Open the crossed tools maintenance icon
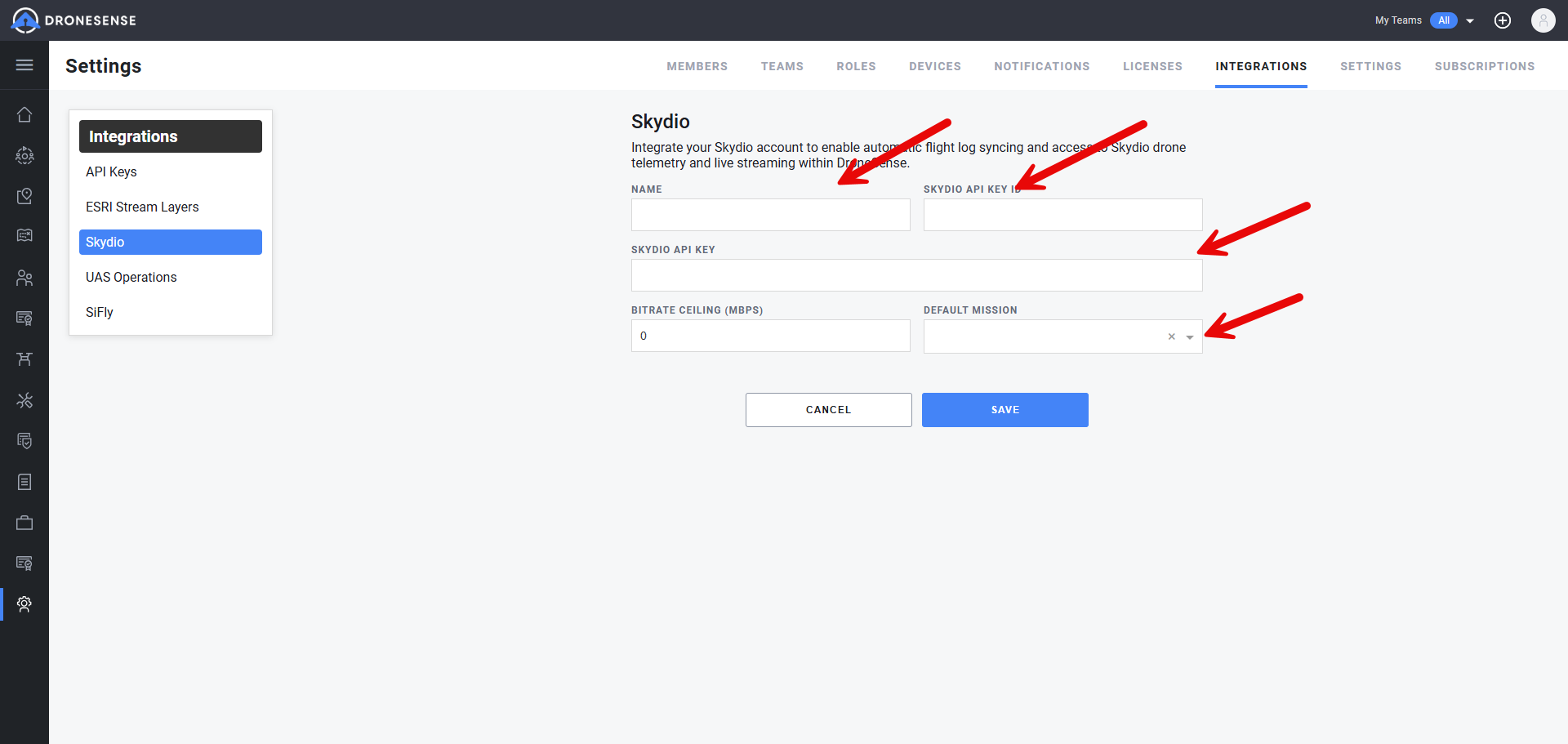Viewport: 1568px width, 744px height. [24, 400]
